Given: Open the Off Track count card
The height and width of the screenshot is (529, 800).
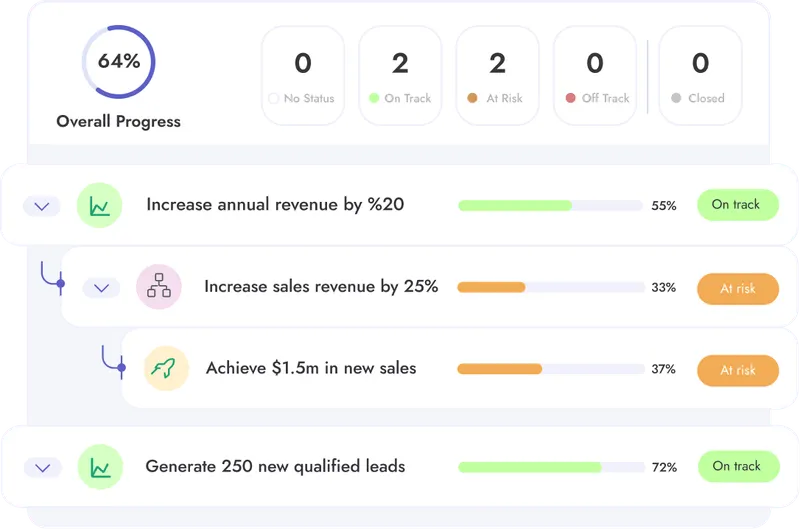Looking at the screenshot, I should 595,75.
